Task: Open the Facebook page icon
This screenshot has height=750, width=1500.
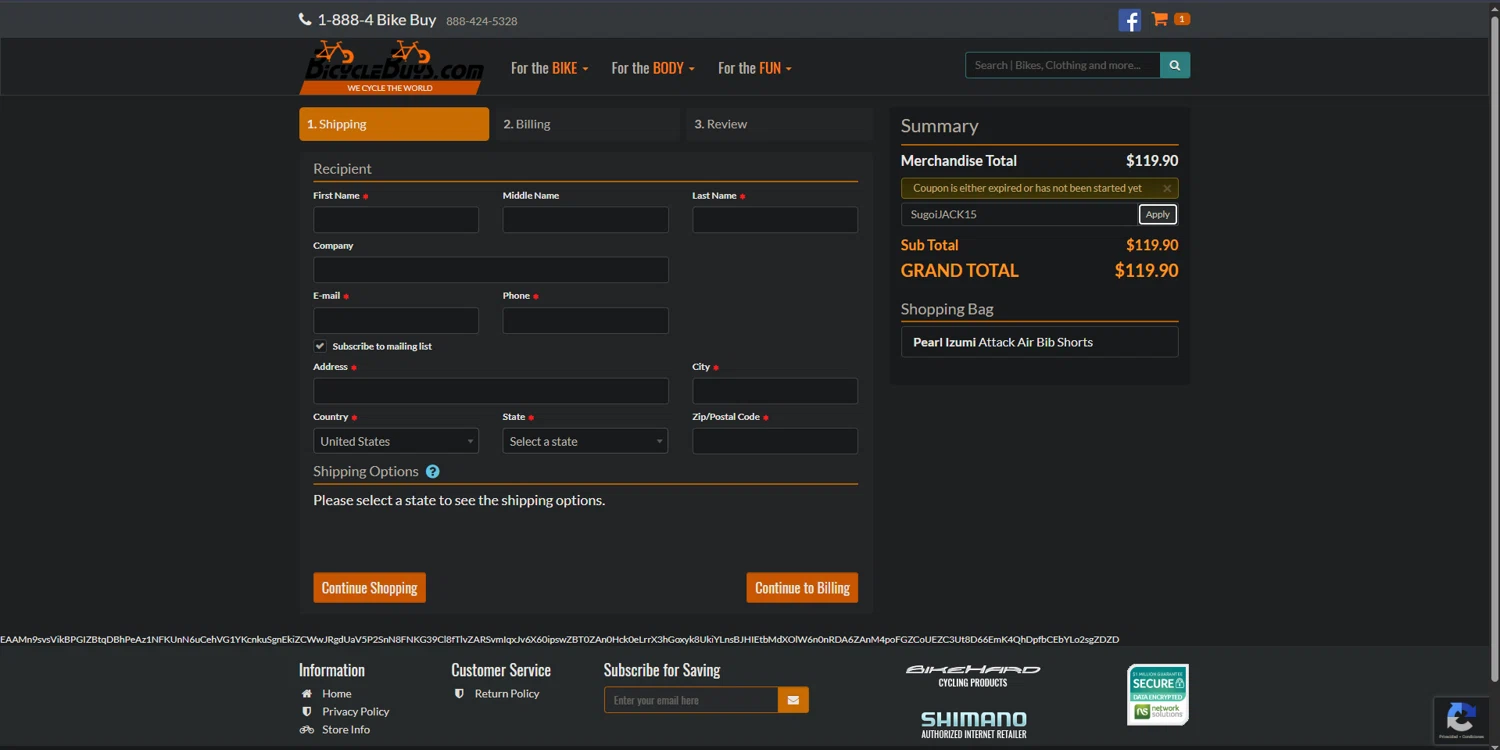Action: click(1129, 20)
